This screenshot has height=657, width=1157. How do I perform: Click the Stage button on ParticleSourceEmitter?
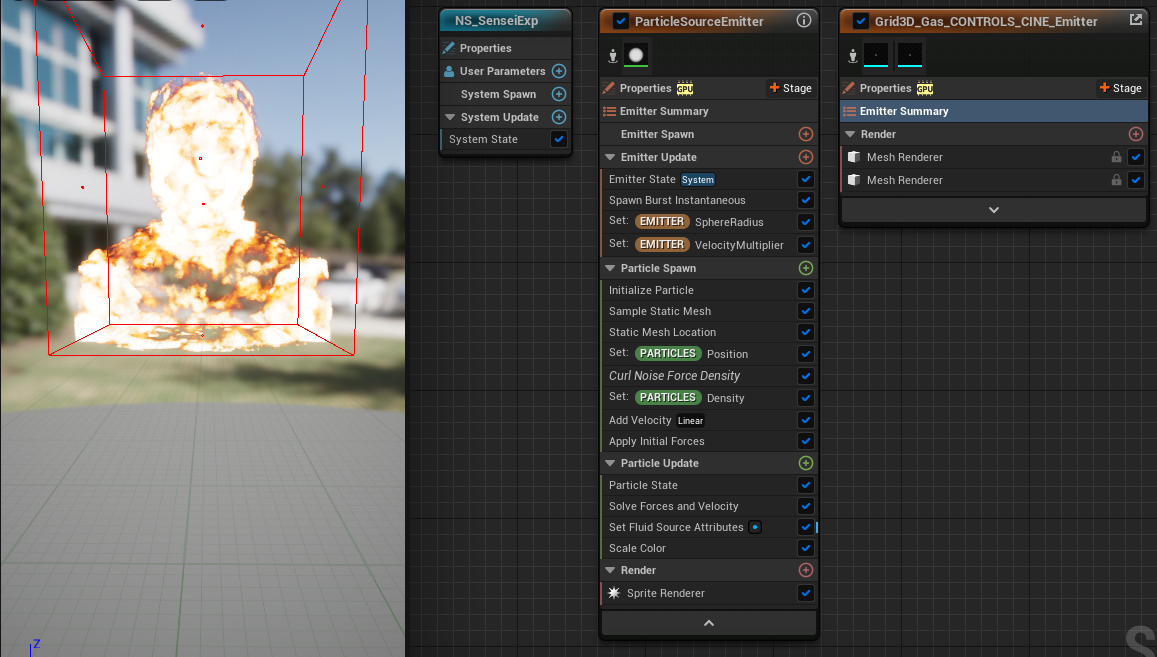pyautogui.click(x=789, y=88)
